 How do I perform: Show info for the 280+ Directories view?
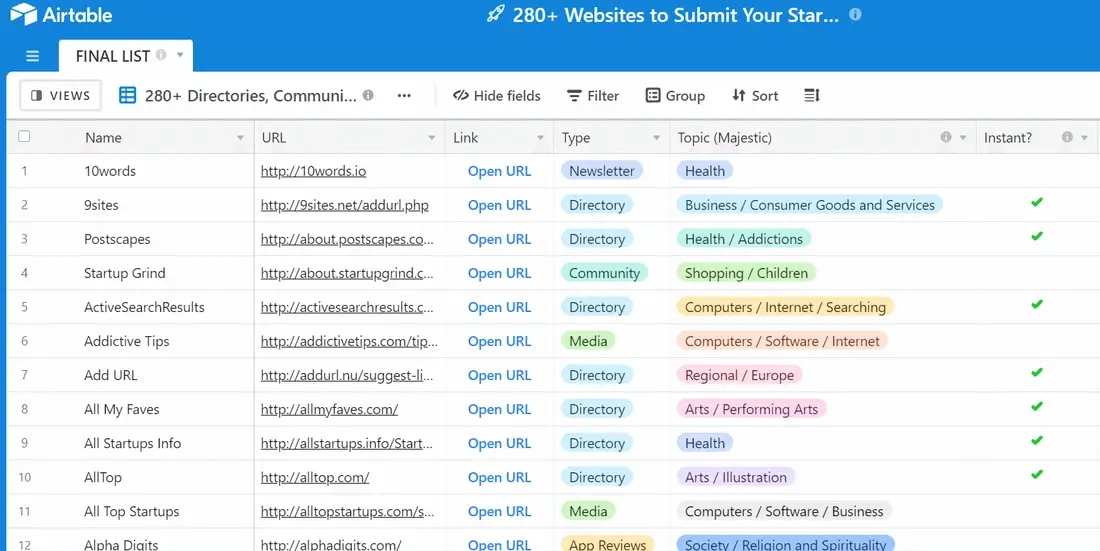coord(368,95)
